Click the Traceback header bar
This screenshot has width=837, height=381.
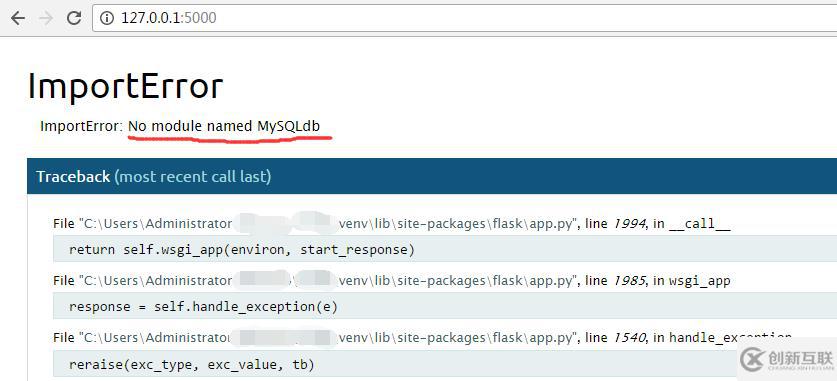[x=432, y=176]
